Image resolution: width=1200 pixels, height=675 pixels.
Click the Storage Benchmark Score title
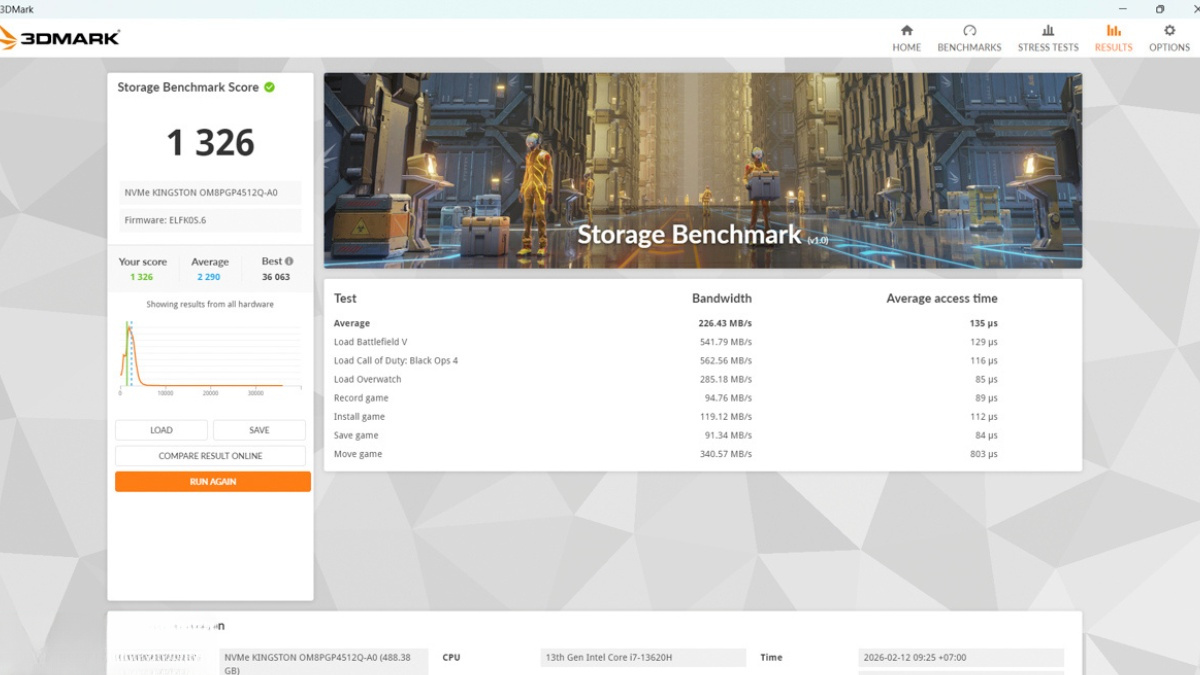188,87
